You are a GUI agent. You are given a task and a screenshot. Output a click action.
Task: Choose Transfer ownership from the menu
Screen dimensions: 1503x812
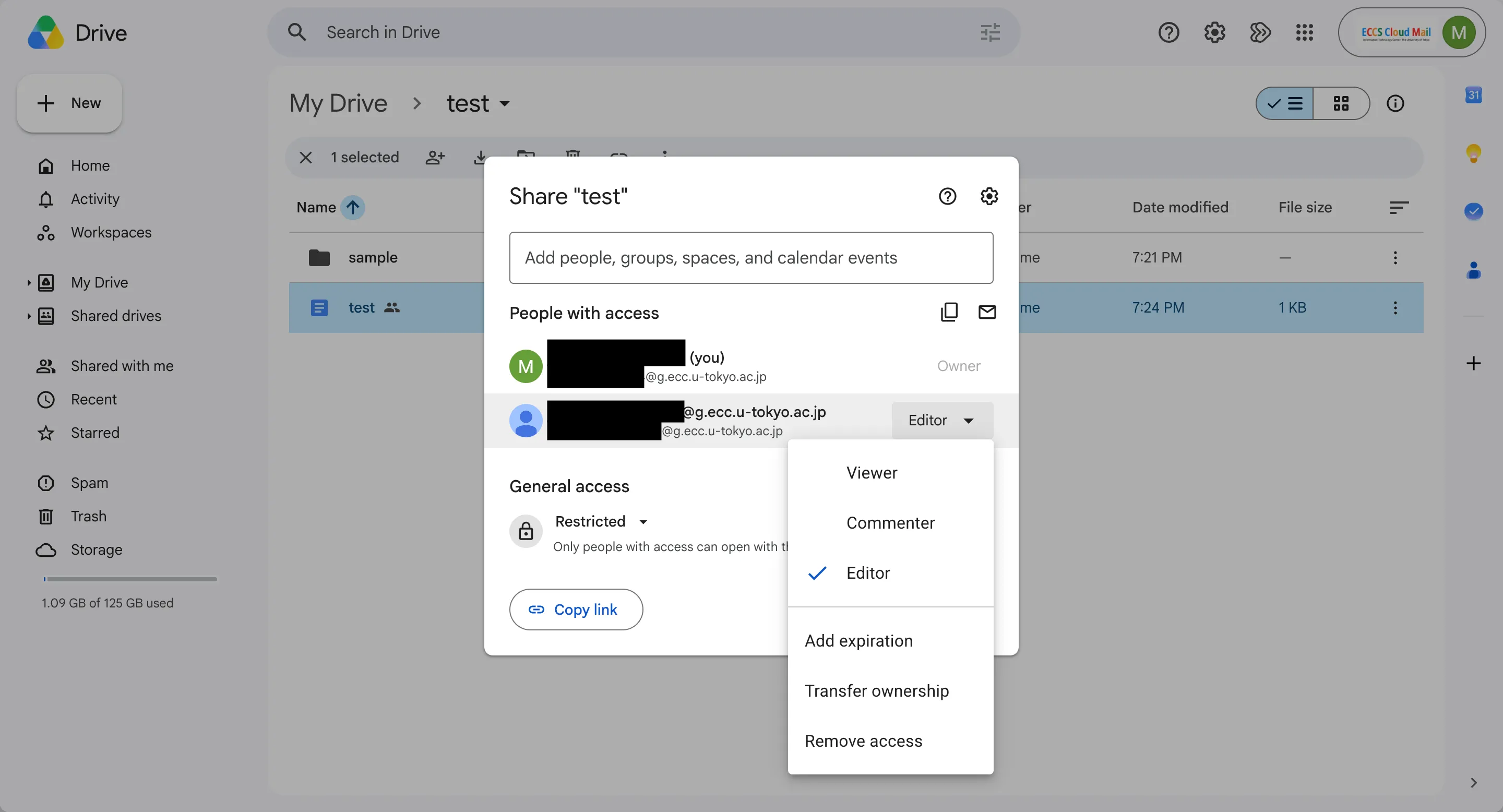tap(890, 690)
